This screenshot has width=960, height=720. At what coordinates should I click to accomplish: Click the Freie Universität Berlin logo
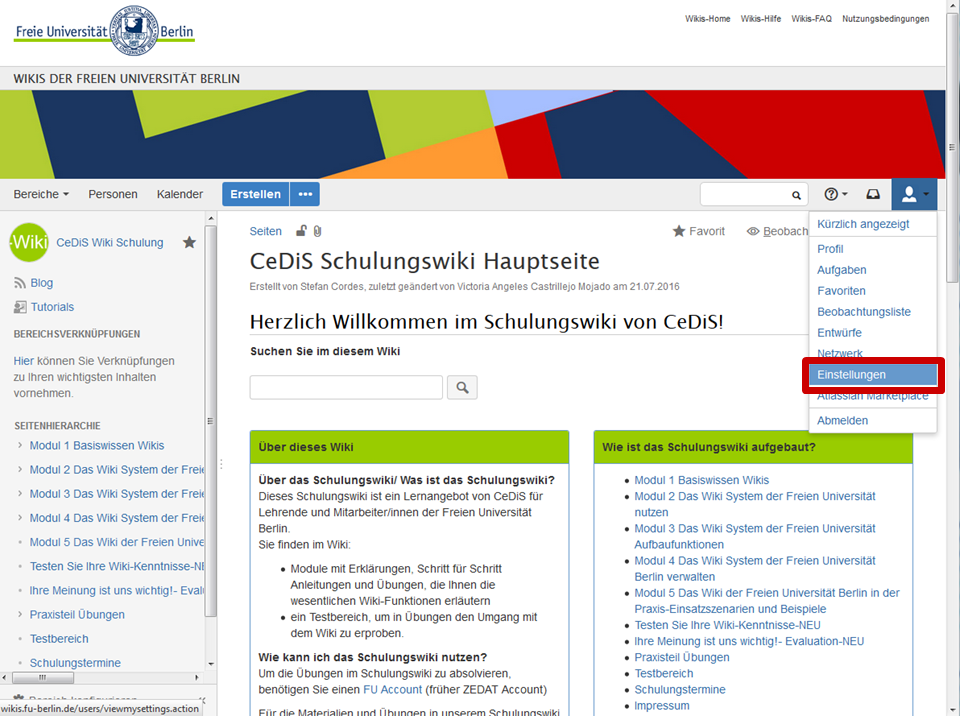pos(104,31)
